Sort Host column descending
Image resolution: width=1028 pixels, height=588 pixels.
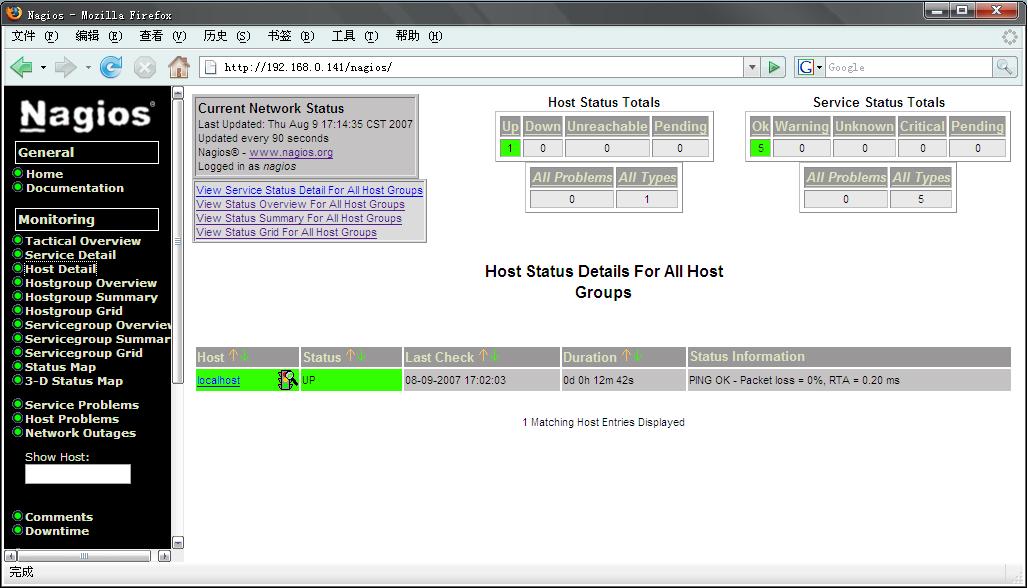(x=245, y=356)
